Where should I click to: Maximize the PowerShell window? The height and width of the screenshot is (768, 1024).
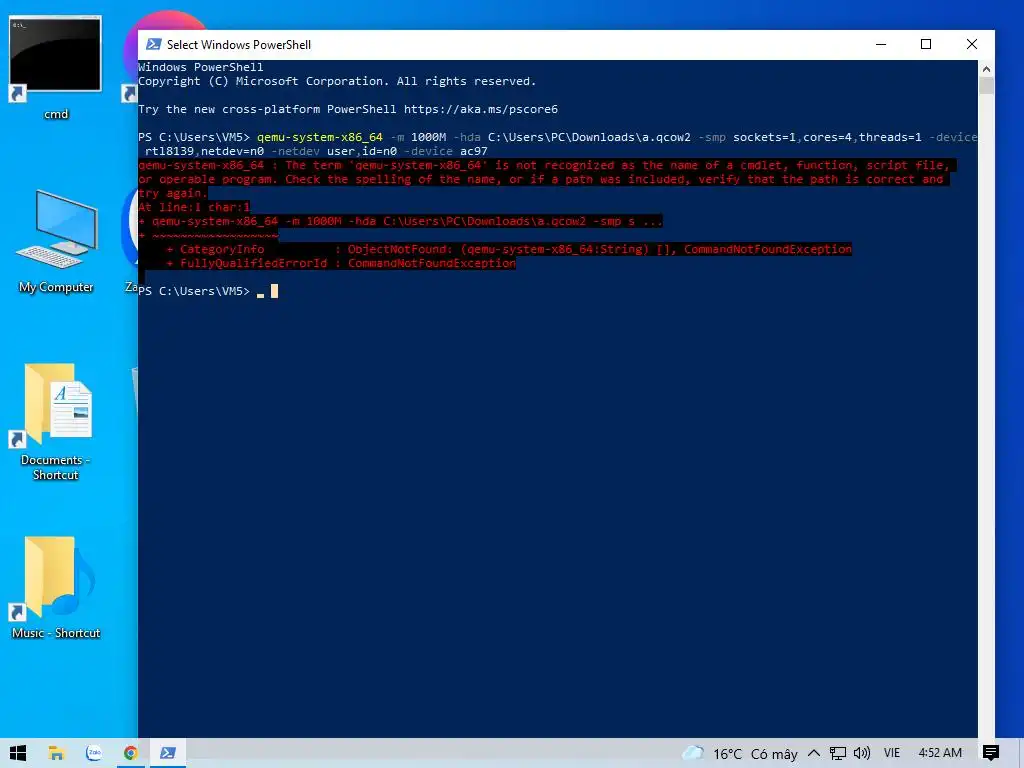click(x=926, y=44)
